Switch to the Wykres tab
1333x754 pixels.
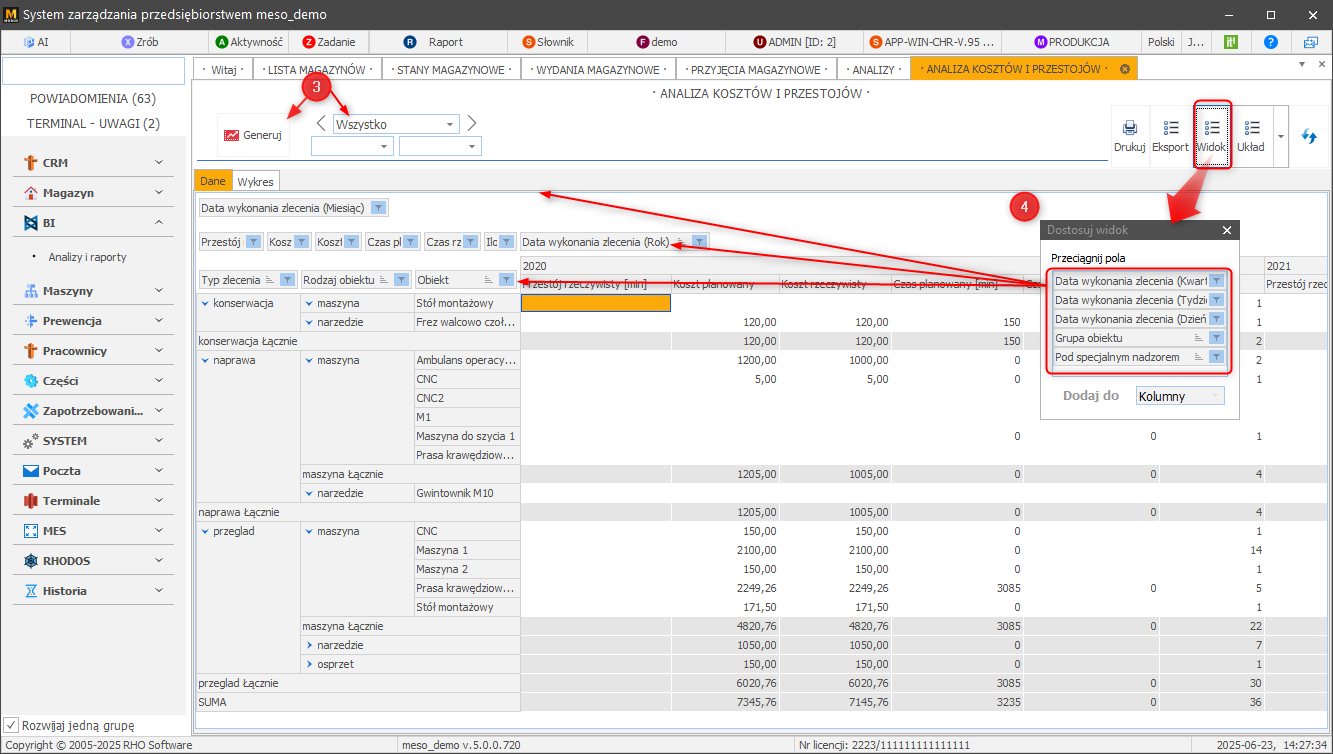pyautogui.click(x=255, y=181)
